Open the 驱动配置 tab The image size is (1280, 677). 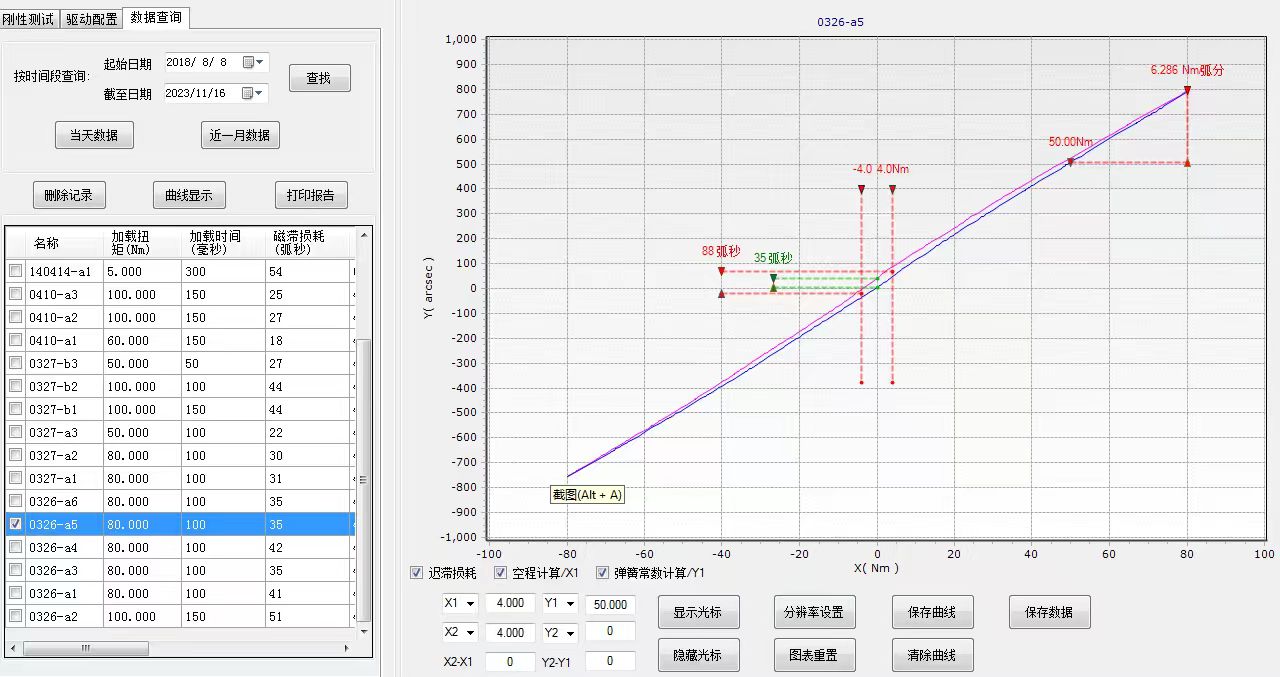click(91, 19)
